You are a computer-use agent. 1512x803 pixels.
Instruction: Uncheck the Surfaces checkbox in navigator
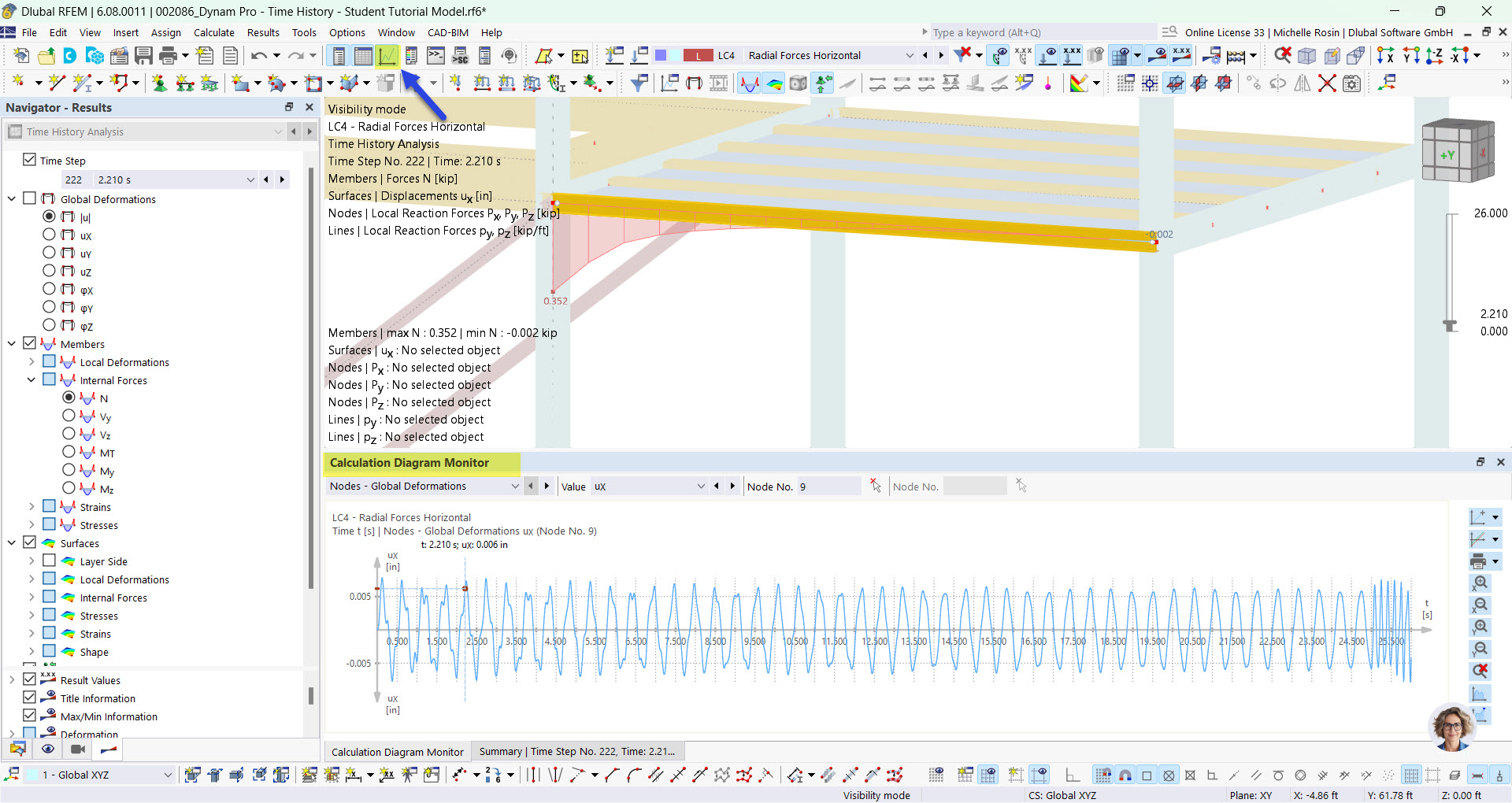29,542
